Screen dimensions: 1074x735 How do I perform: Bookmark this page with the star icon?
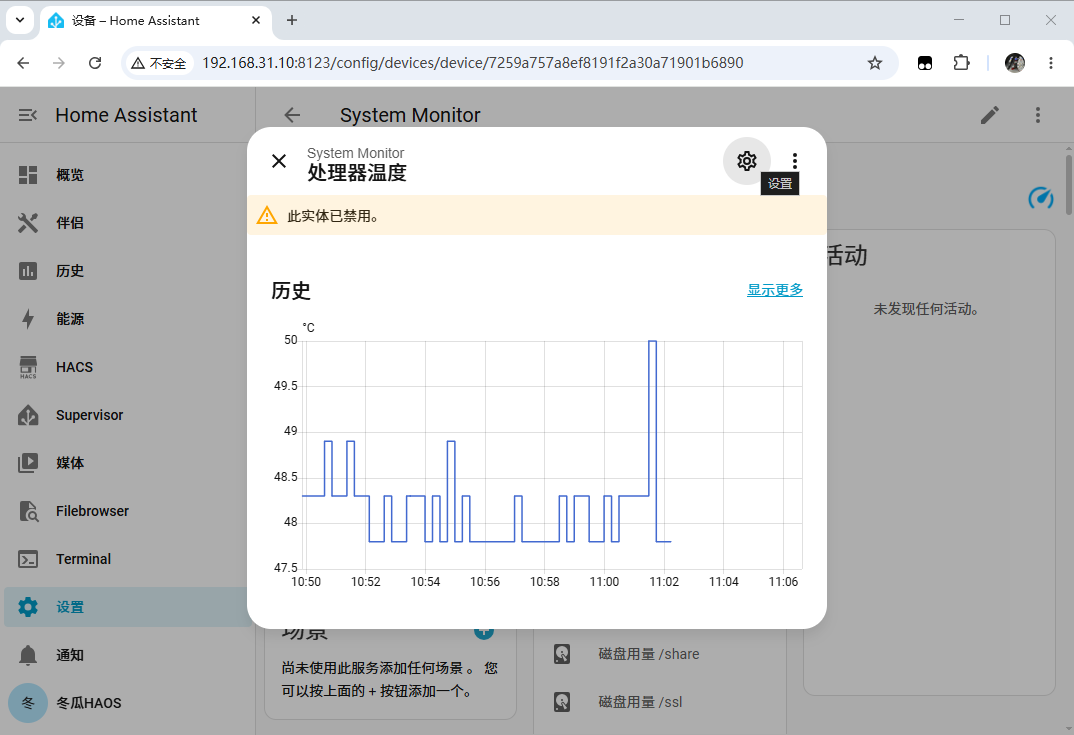[875, 63]
